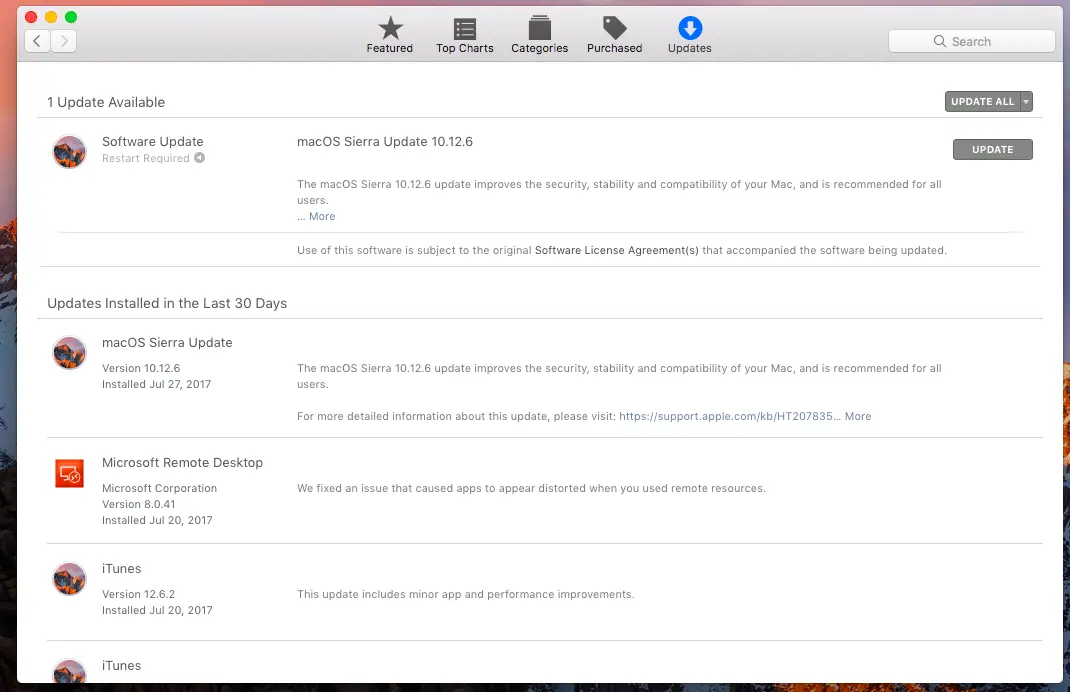Open the Update All dropdown arrow
This screenshot has height=692, width=1070.
(x=1026, y=102)
